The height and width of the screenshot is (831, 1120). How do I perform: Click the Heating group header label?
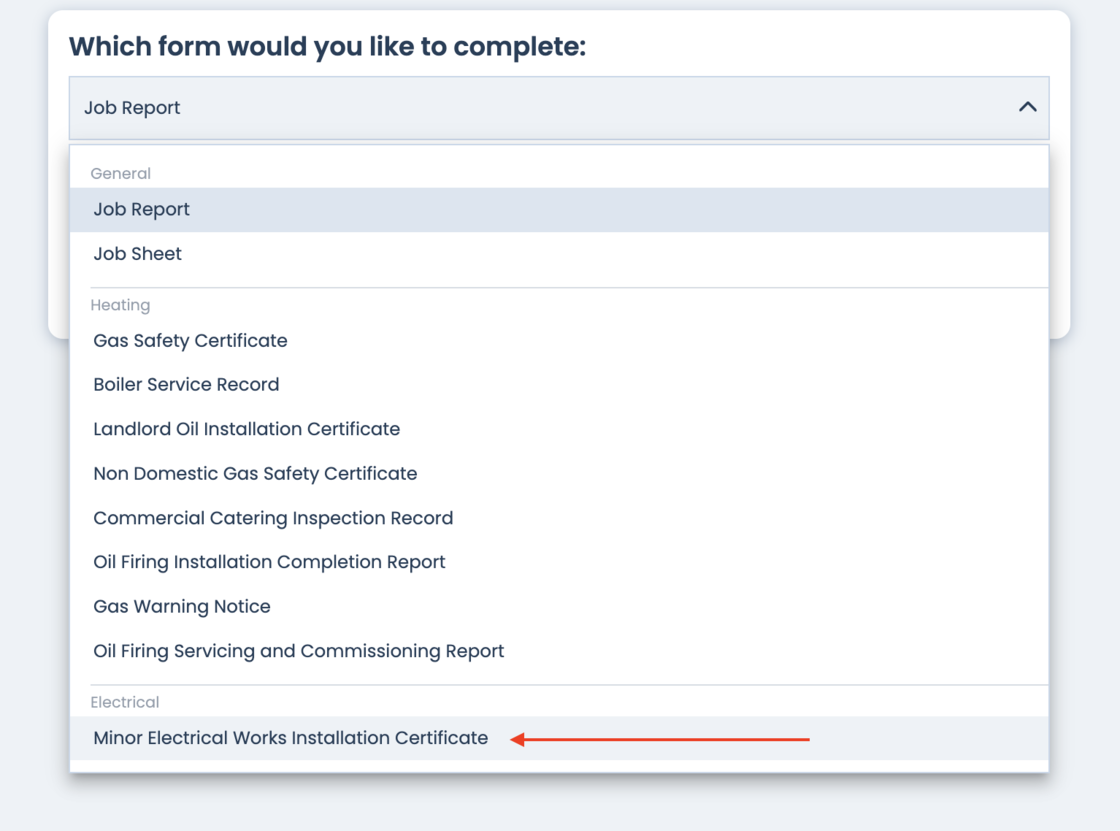tap(120, 305)
